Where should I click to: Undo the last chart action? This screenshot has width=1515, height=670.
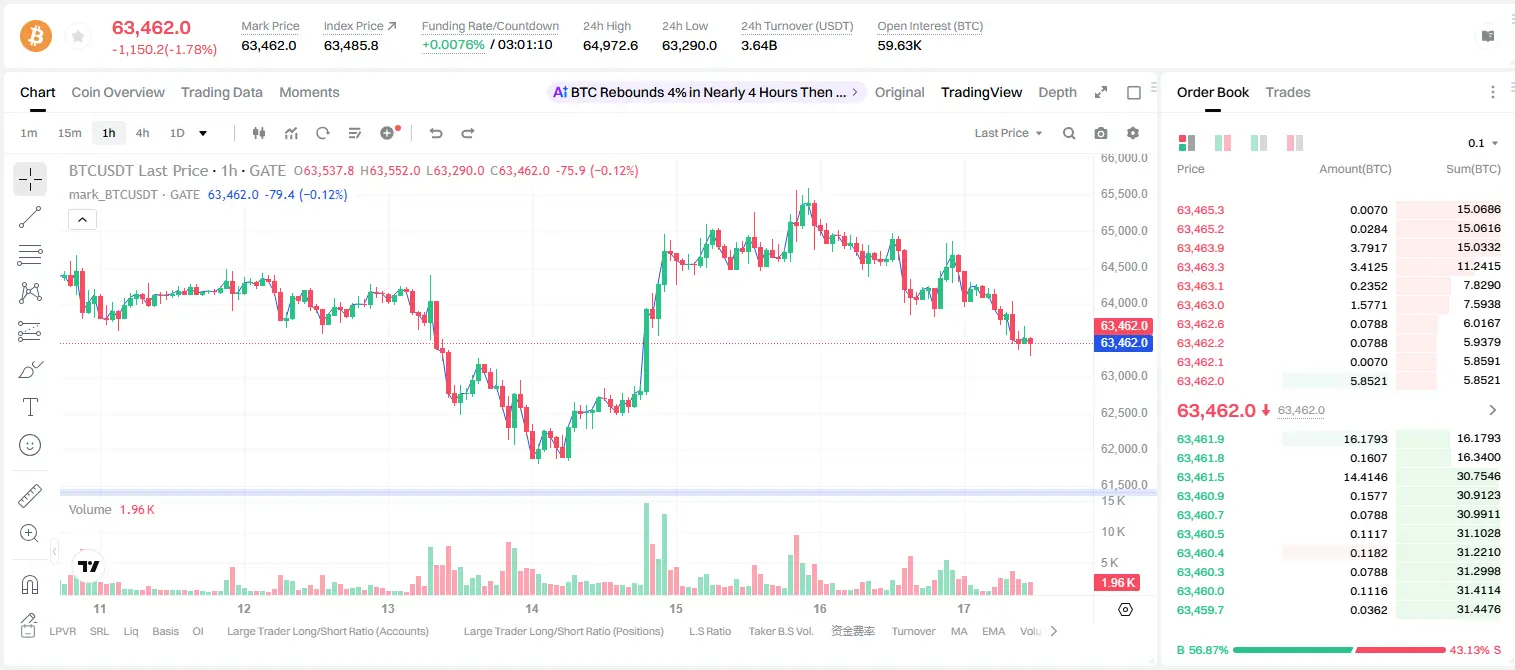436,133
